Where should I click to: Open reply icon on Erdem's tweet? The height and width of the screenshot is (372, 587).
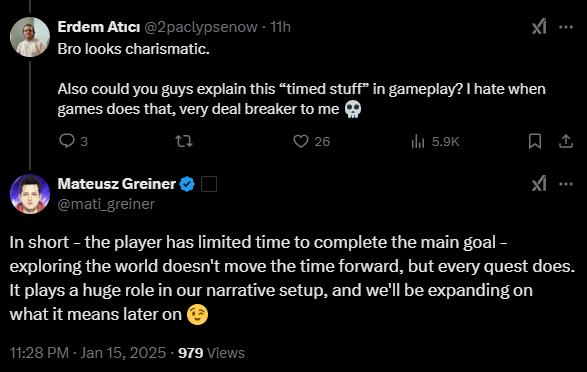click(x=67, y=141)
